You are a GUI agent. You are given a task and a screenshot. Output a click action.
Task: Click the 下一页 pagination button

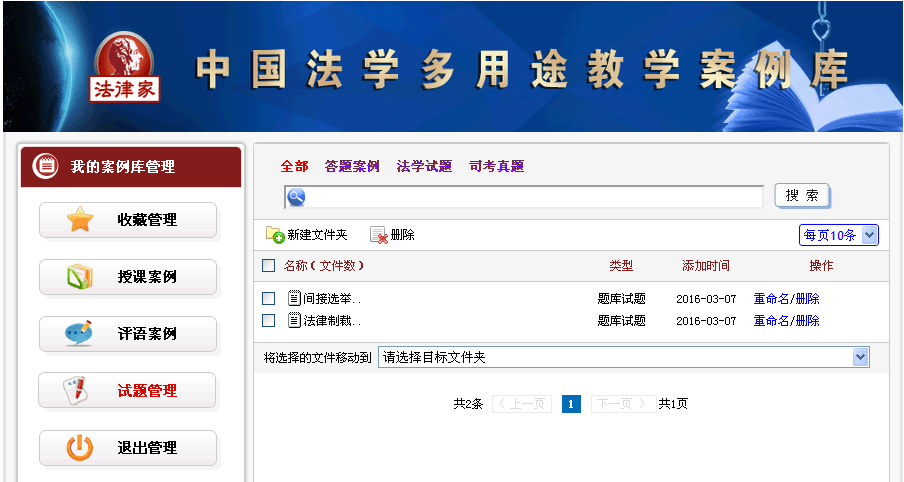(x=623, y=404)
